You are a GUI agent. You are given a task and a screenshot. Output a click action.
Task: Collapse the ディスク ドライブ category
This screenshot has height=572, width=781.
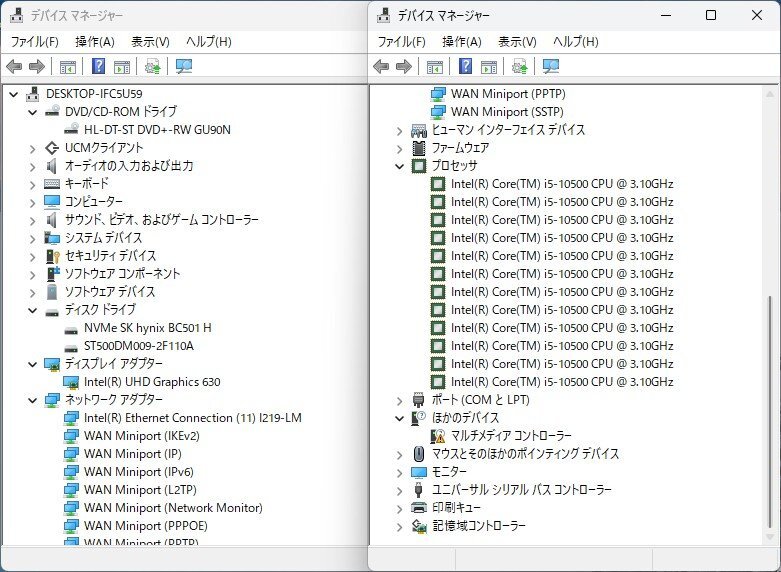tap(33, 310)
